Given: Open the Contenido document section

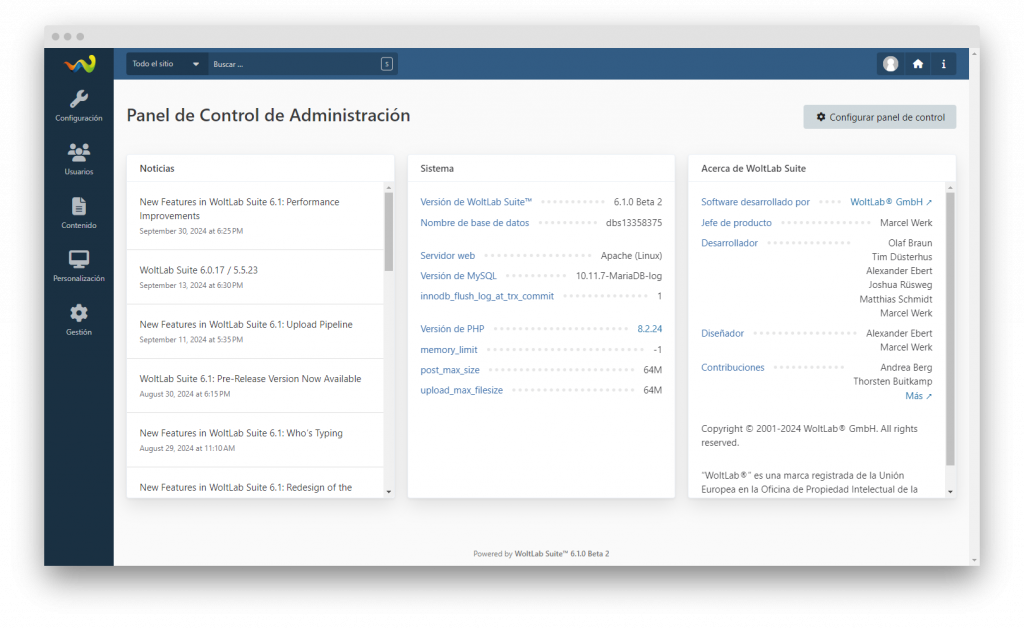Looking at the screenshot, I should 79,212.
